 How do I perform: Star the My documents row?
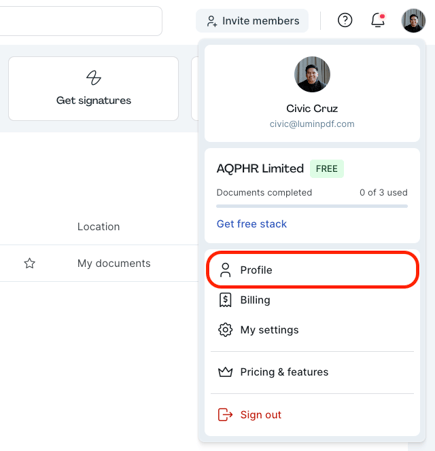(x=30, y=263)
